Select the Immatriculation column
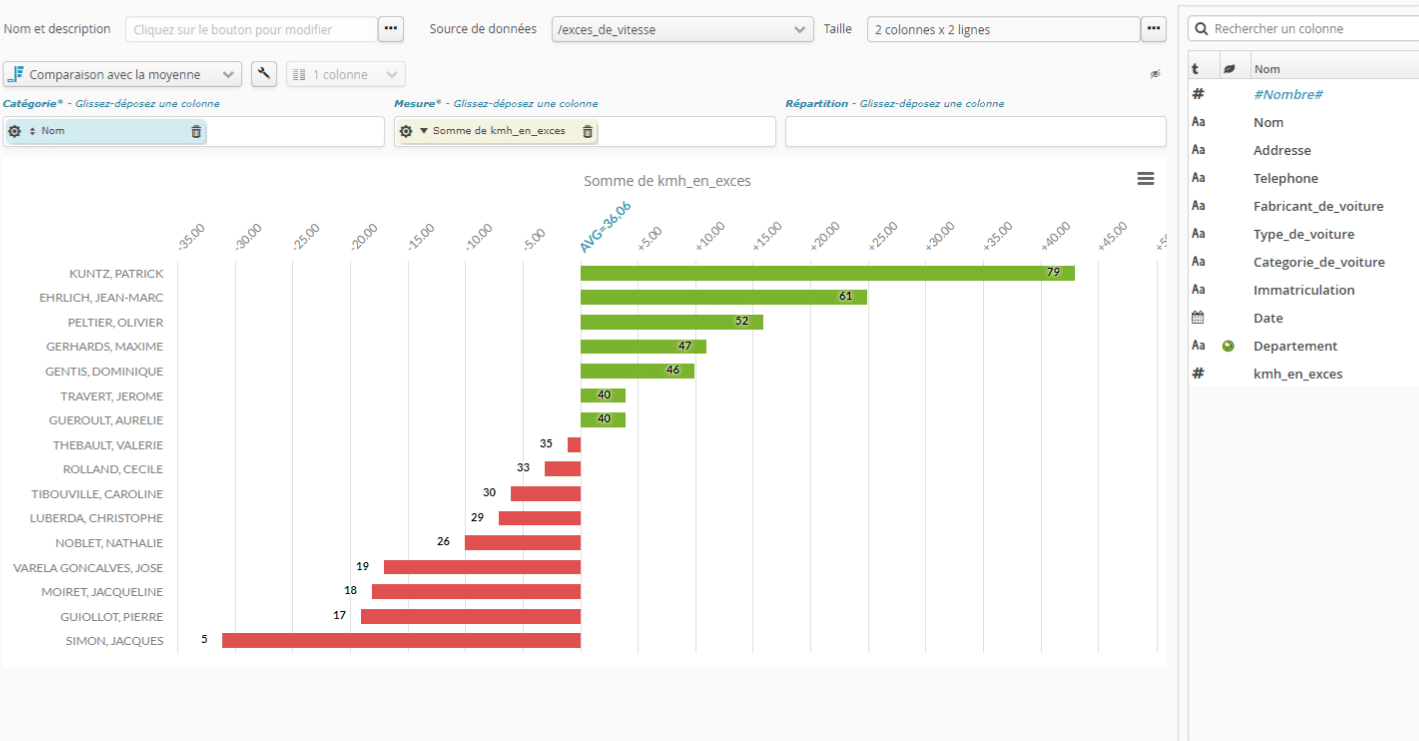The image size is (1419, 741). click(1304, 290)
